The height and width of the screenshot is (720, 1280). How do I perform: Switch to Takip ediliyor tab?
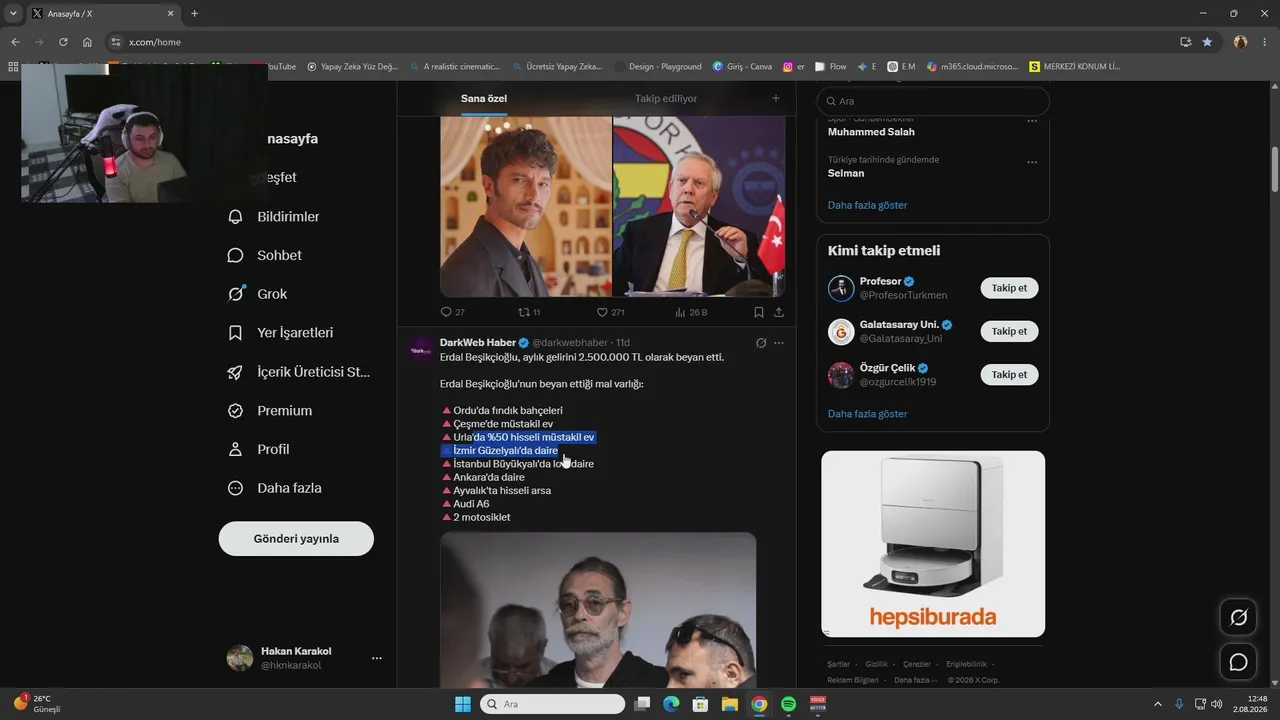[x=666, y=99]
